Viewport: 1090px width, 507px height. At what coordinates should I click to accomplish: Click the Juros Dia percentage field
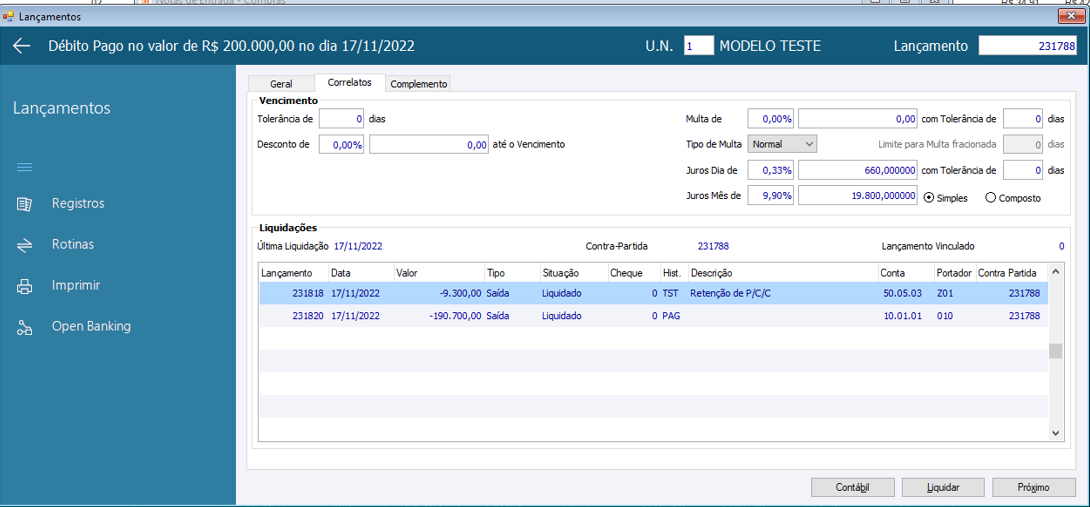(x=770, y=171)
